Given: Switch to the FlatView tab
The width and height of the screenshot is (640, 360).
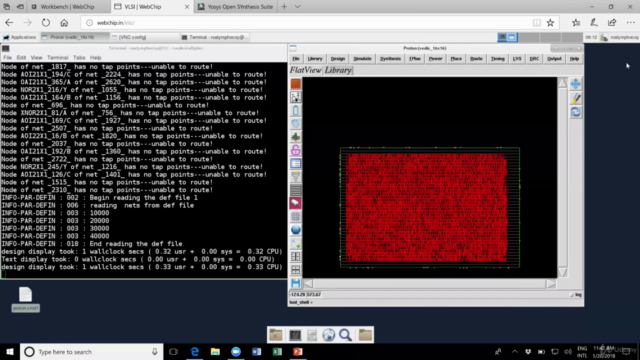Looking at the screenshot, I should (x=306, y=70).
